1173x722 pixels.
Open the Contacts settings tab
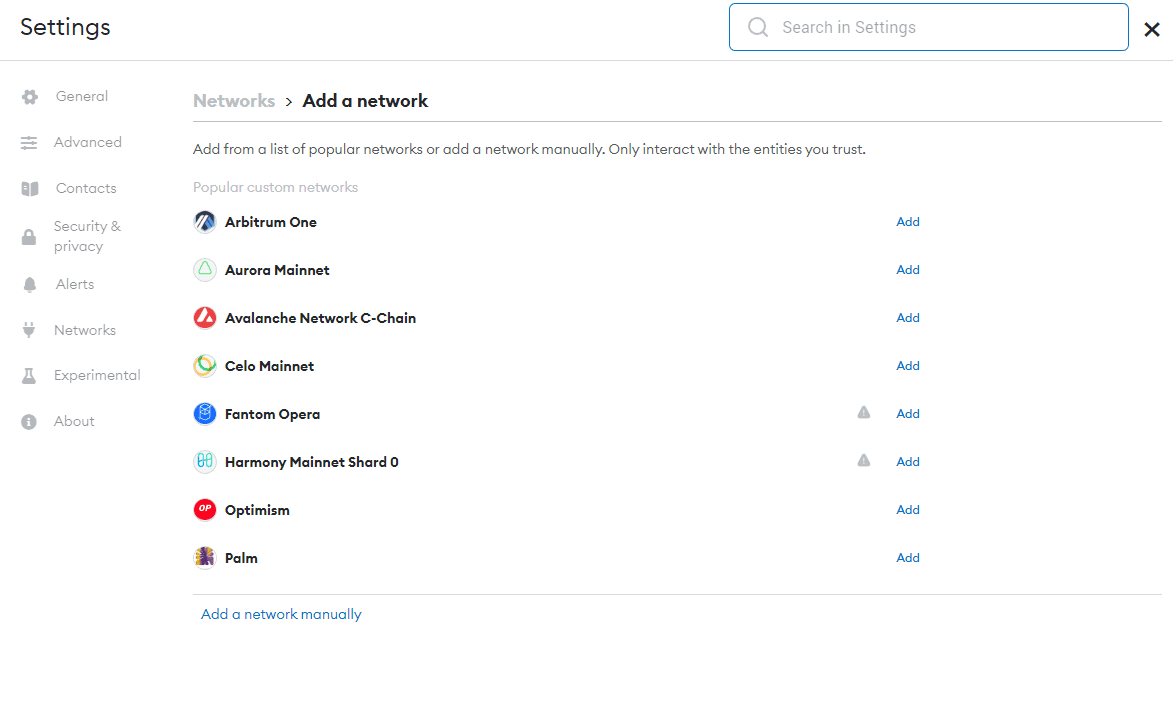pos(86,189)
